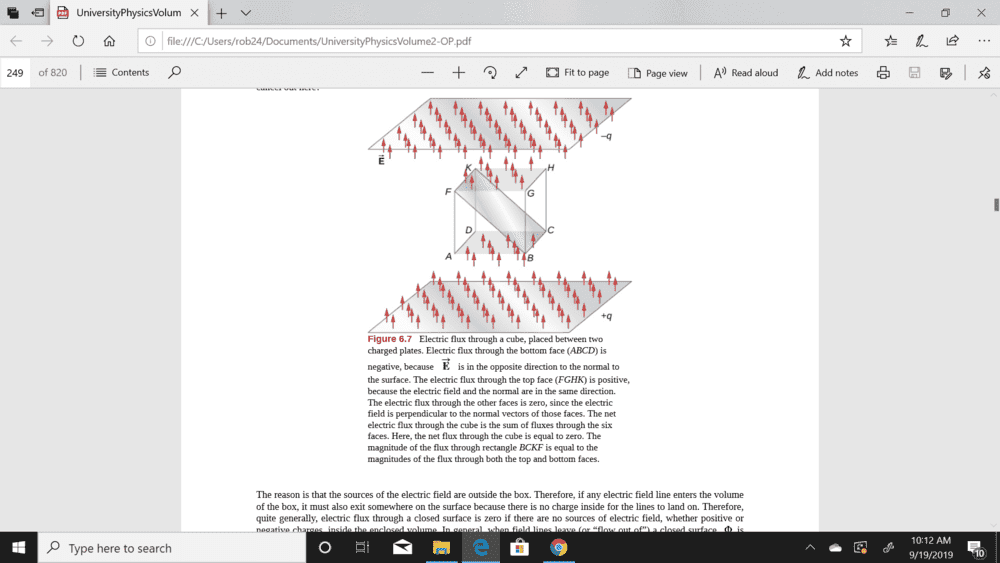
Task: Search within the PDF
Action: (x=174, y=73)
